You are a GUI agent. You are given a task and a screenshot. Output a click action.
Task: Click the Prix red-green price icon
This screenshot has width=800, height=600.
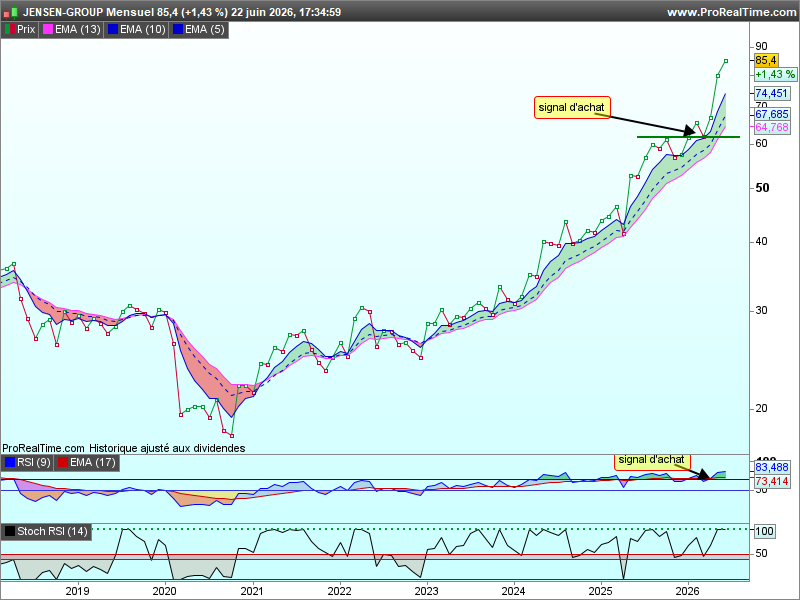(x=9, y=30)
